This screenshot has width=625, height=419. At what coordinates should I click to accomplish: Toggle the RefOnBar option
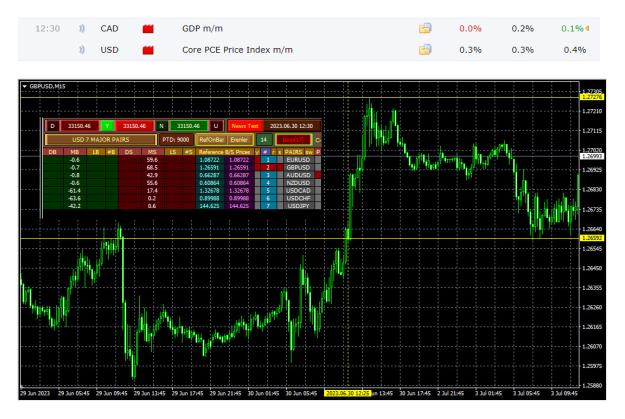point(211,140)
